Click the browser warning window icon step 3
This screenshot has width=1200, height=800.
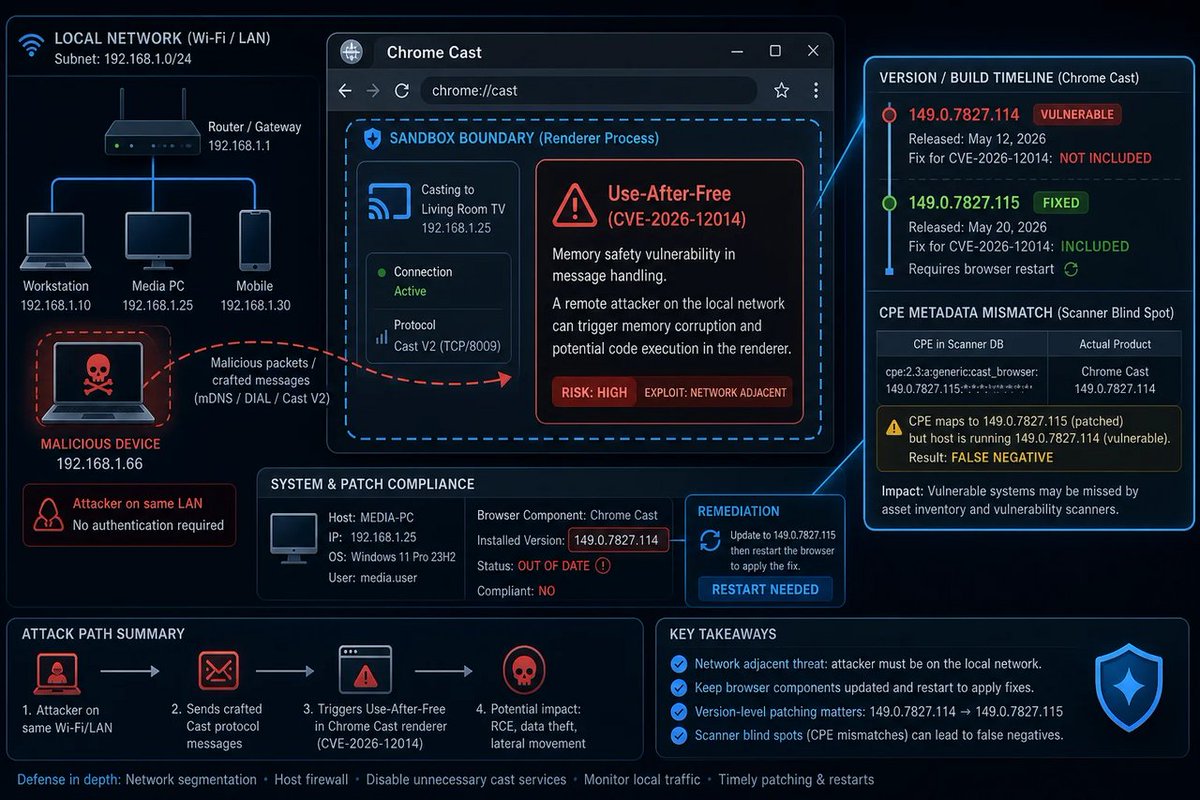pyautogui.click(x=366, y=672)
